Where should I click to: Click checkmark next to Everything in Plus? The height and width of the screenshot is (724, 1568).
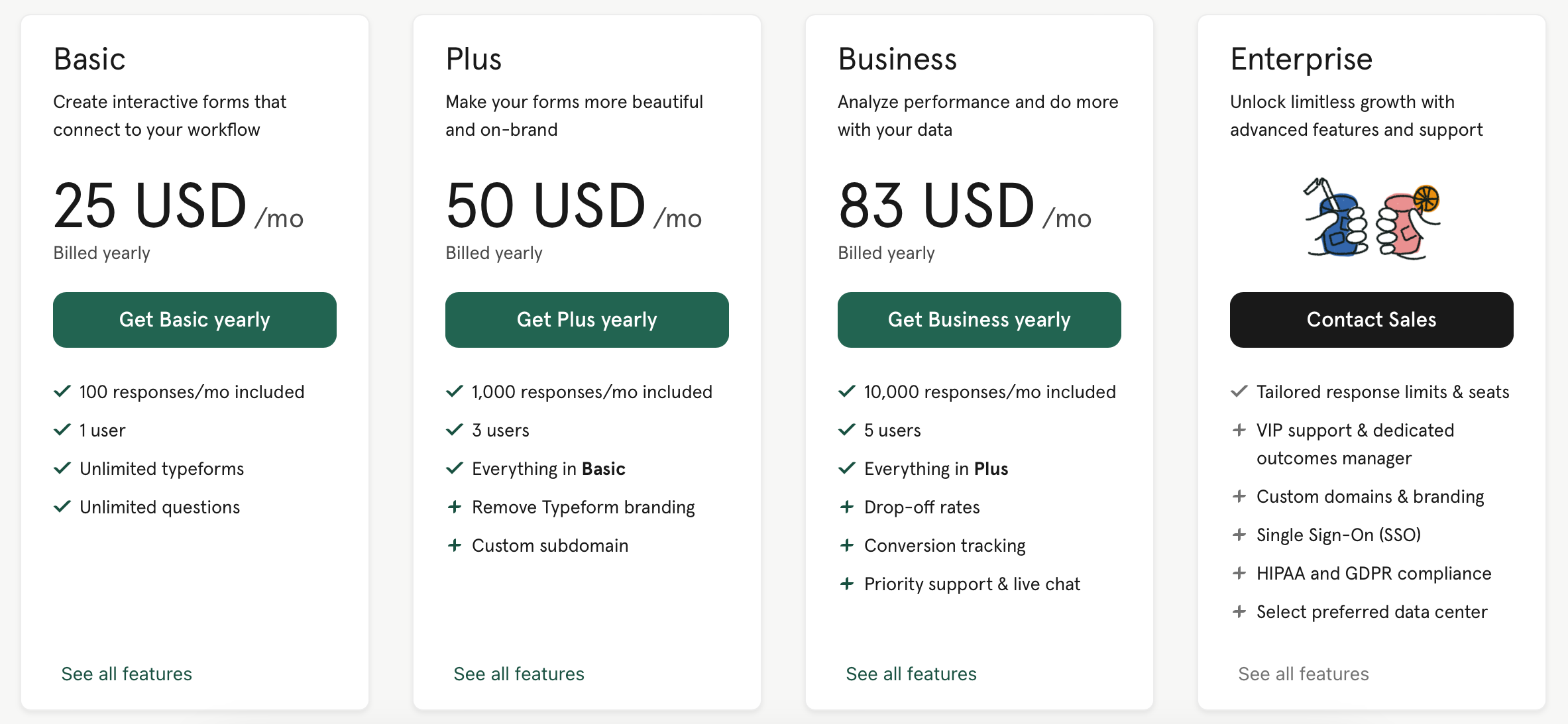[x=846, y=468]
